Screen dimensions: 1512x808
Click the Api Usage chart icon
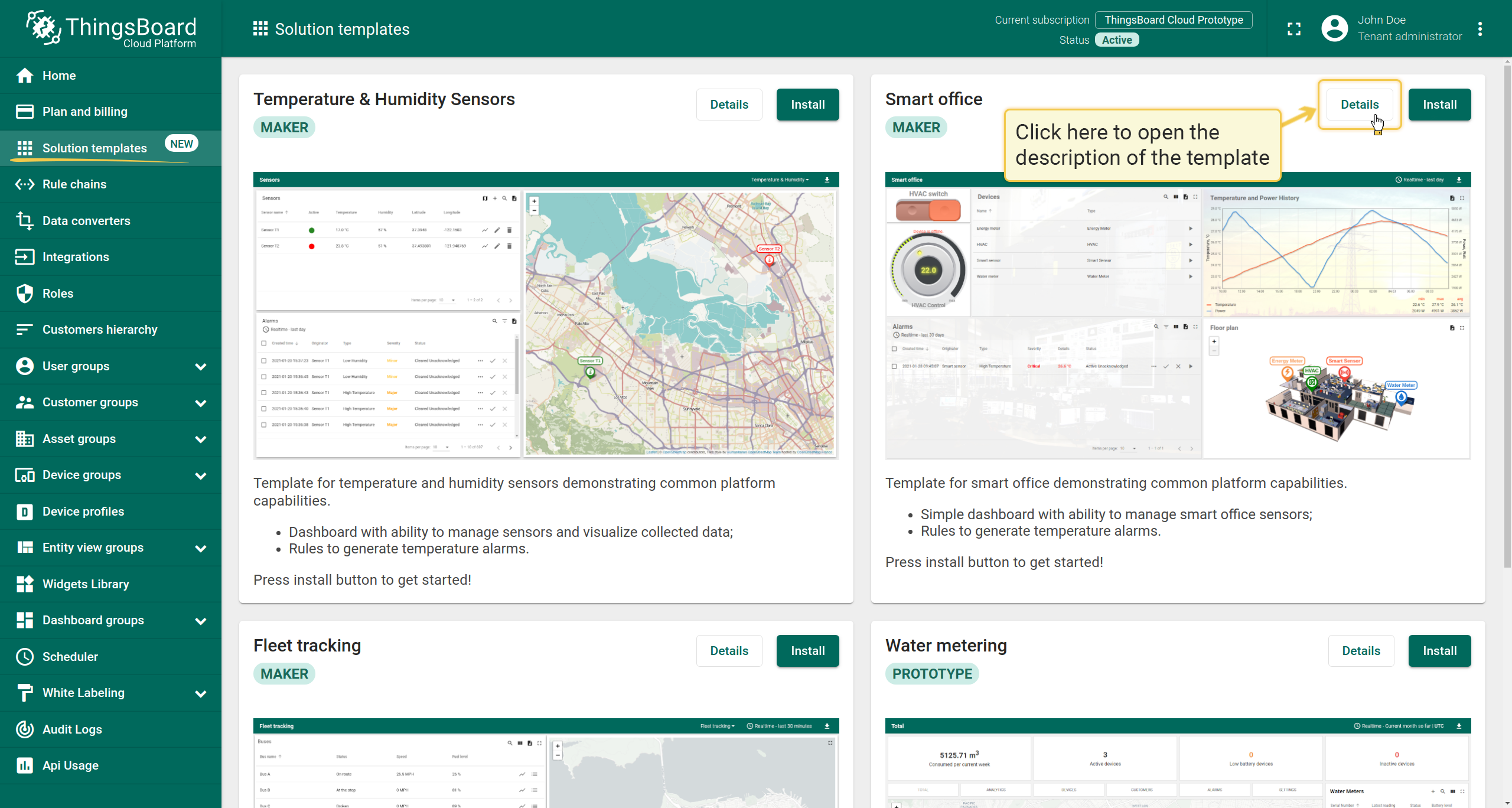(x=25, y=765)
